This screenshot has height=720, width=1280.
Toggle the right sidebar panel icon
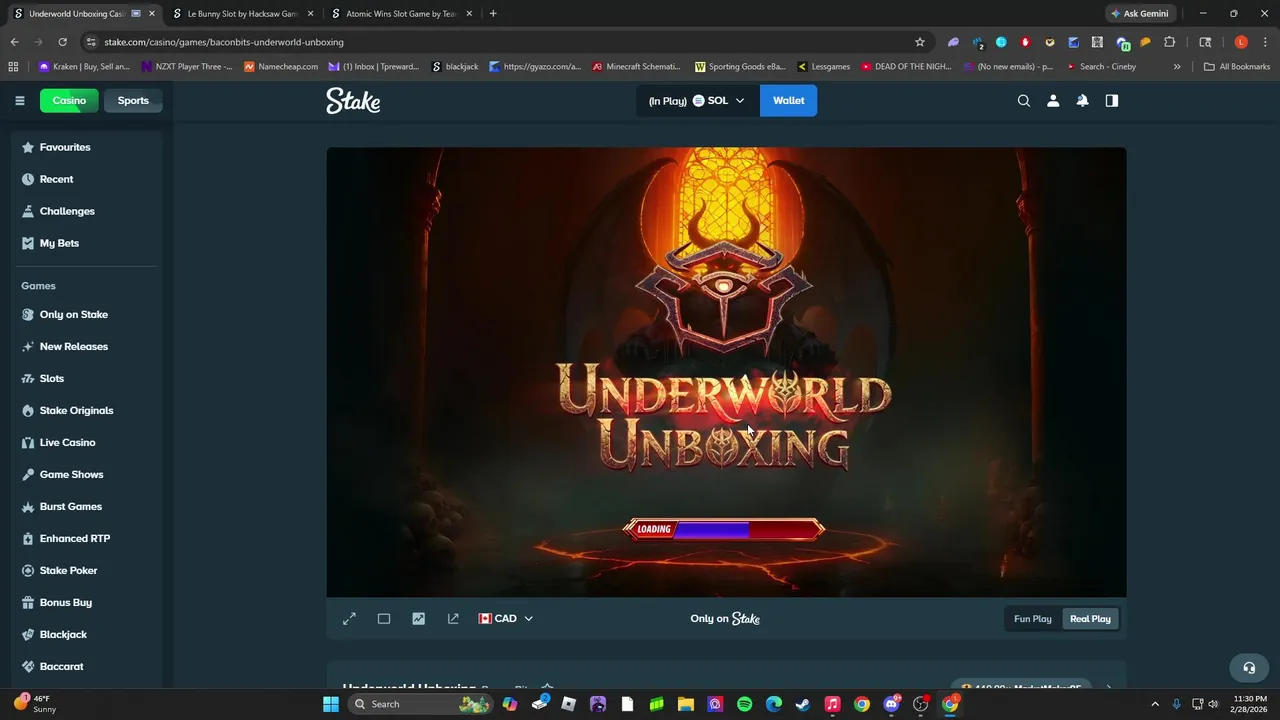(1111, 100)
